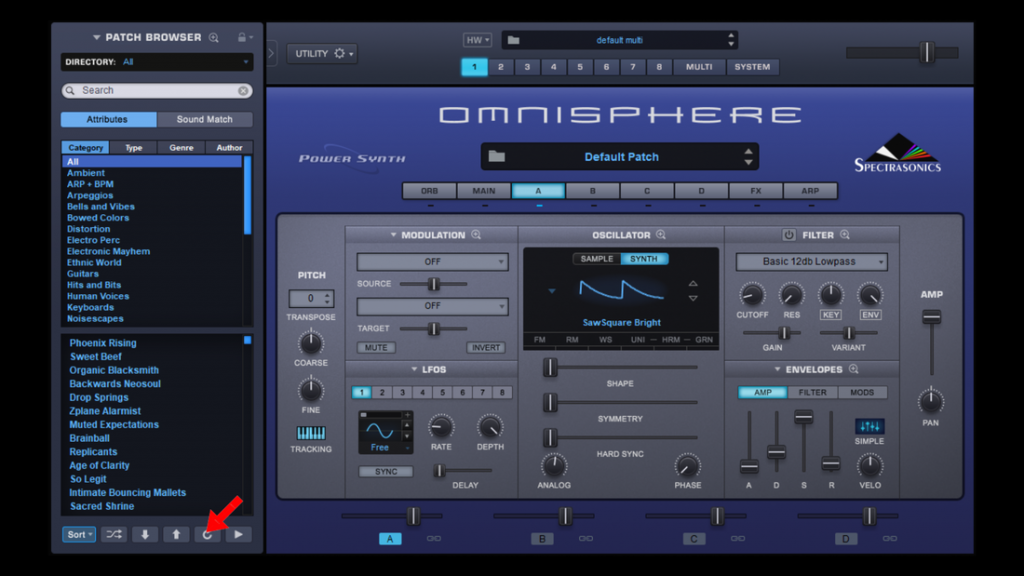The height and width of the screenshot is (576, 1024).
Task: Select previous waveform with oscillator down arrow
Action: (x=693, y=298)
